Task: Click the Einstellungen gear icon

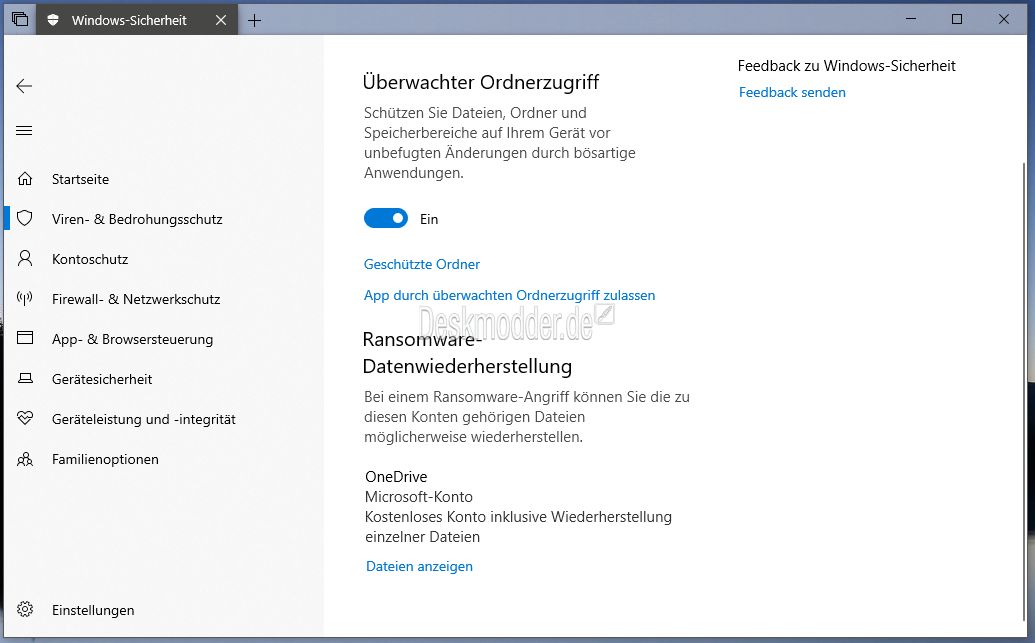Action: coord(25,609)
